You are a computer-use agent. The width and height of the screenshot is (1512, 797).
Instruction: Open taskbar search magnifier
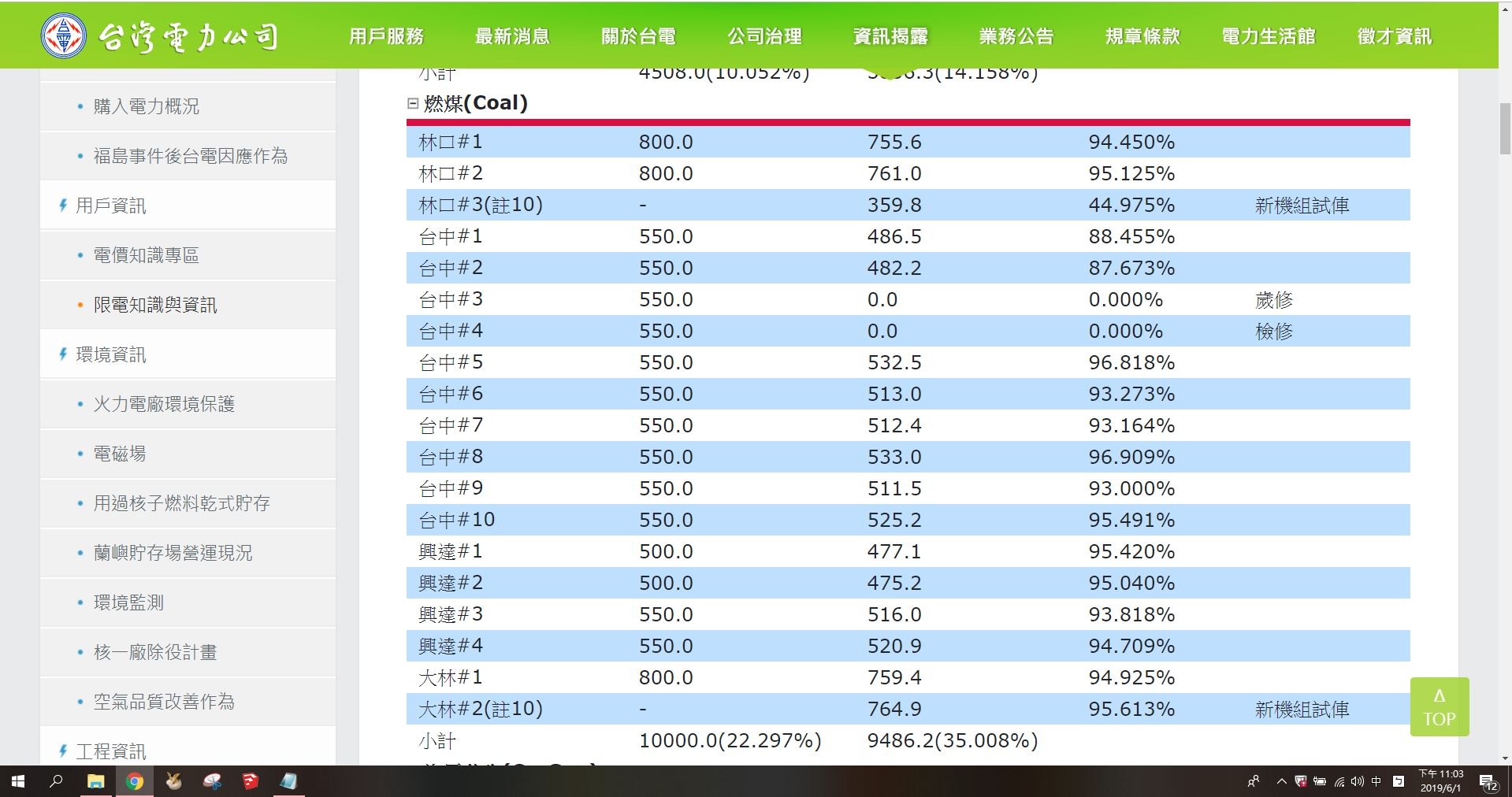click(56, 781)
